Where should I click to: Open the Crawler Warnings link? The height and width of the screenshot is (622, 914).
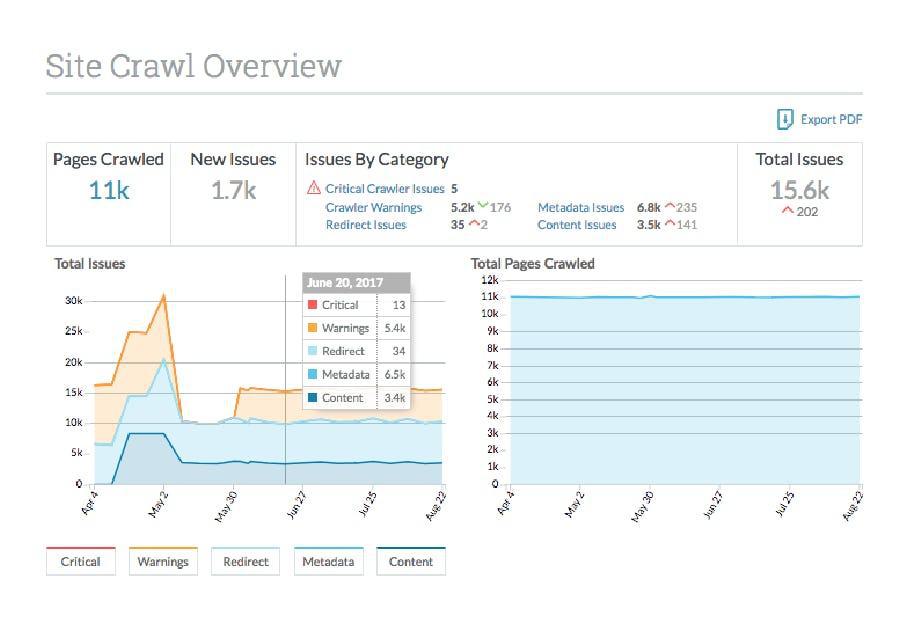(x=374, y=207)
